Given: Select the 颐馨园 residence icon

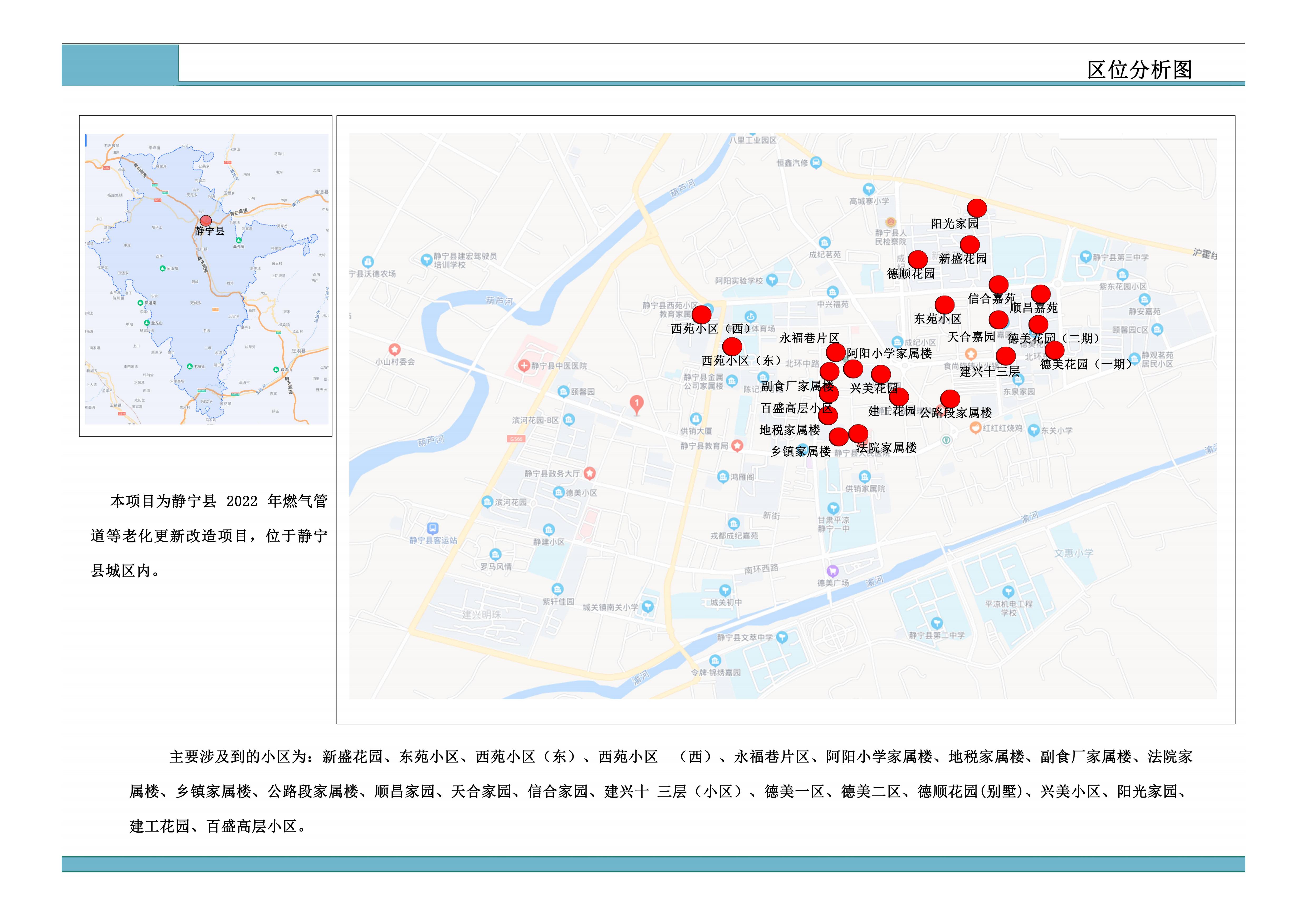Looking at the screenshot, I should click(563, 391).
